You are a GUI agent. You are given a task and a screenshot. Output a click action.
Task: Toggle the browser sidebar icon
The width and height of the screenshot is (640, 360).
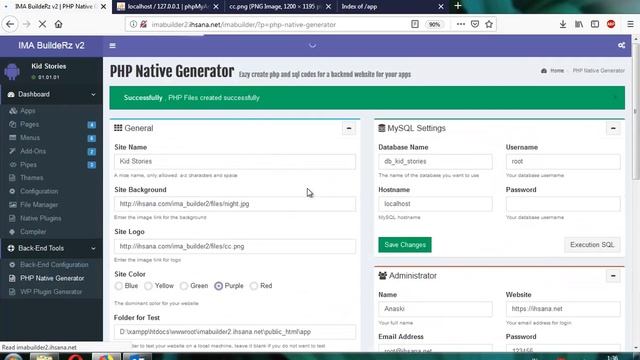(x=595, y=24)
